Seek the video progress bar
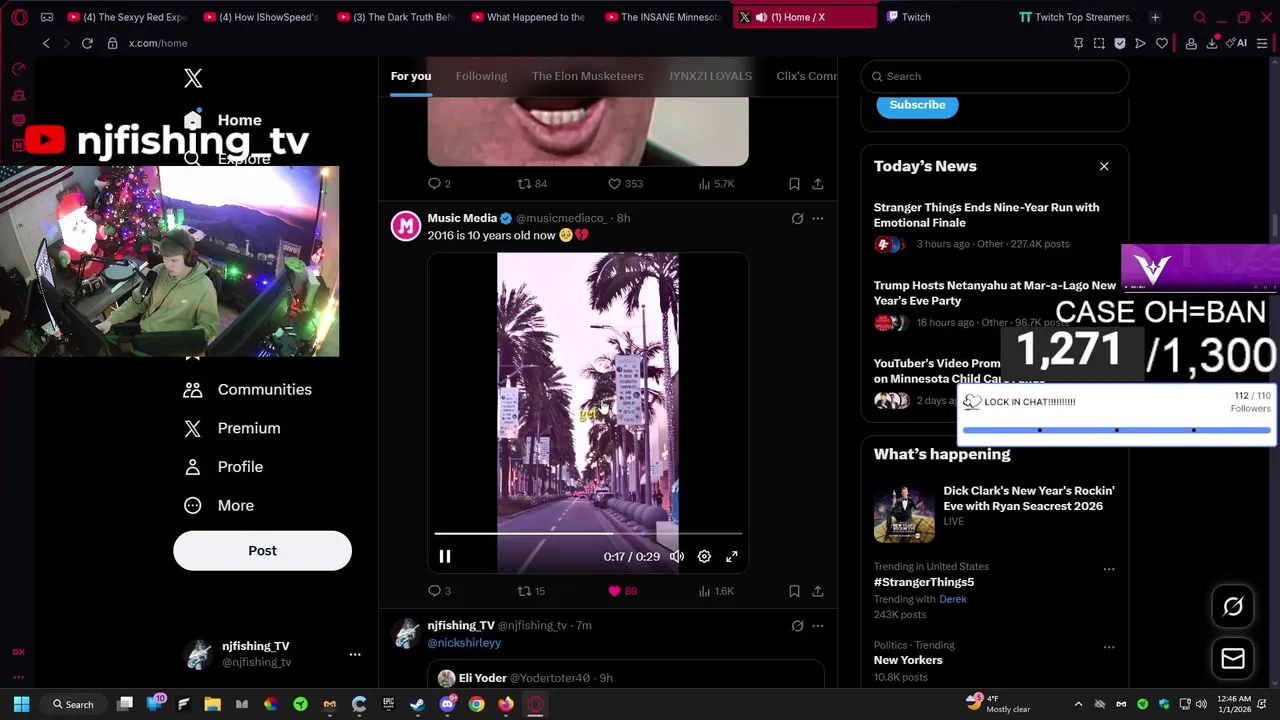 click(588, 534)
